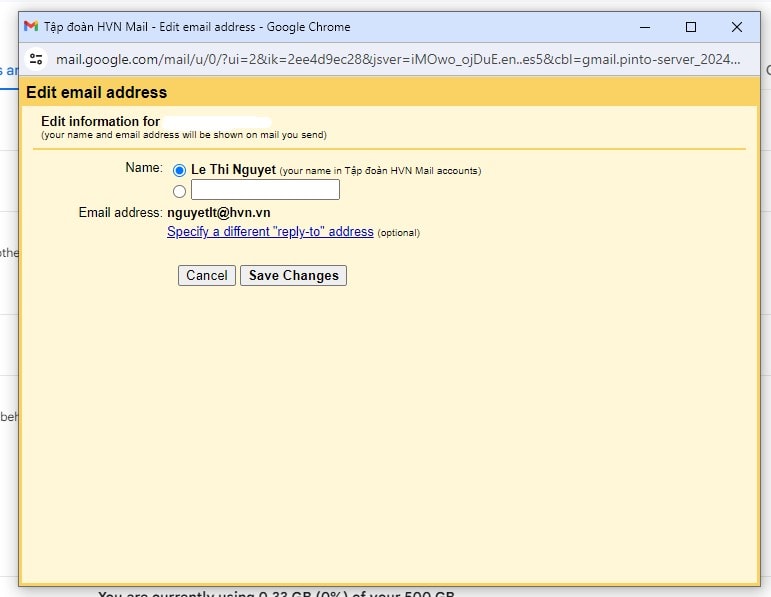Viewport: 771px width, 597px height.
Task: Open the Specify a different "reply-to" address link
Action: pyautogui.click(x=270, y=232)
